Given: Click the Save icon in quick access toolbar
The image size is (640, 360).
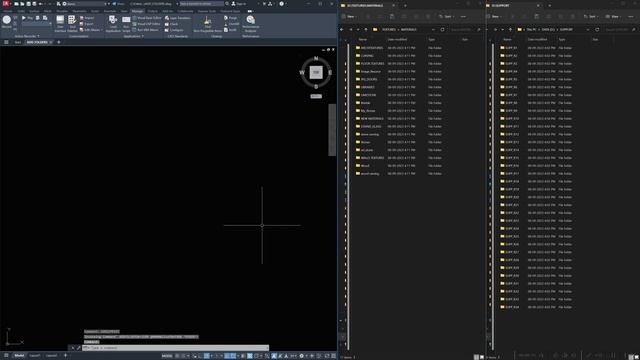Looking at the screenshot, I should click(28, 4).
